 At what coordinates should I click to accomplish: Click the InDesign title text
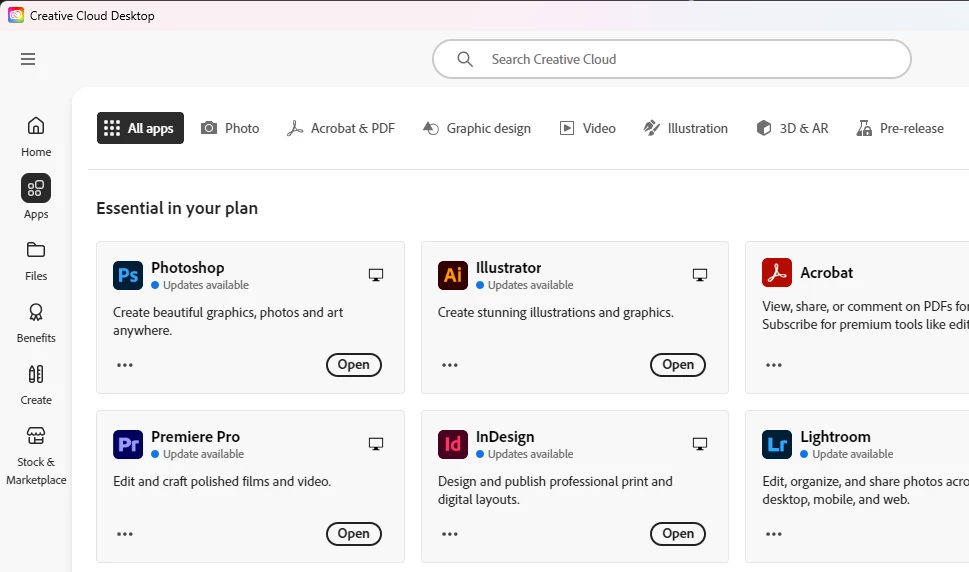tap(505, 437)
